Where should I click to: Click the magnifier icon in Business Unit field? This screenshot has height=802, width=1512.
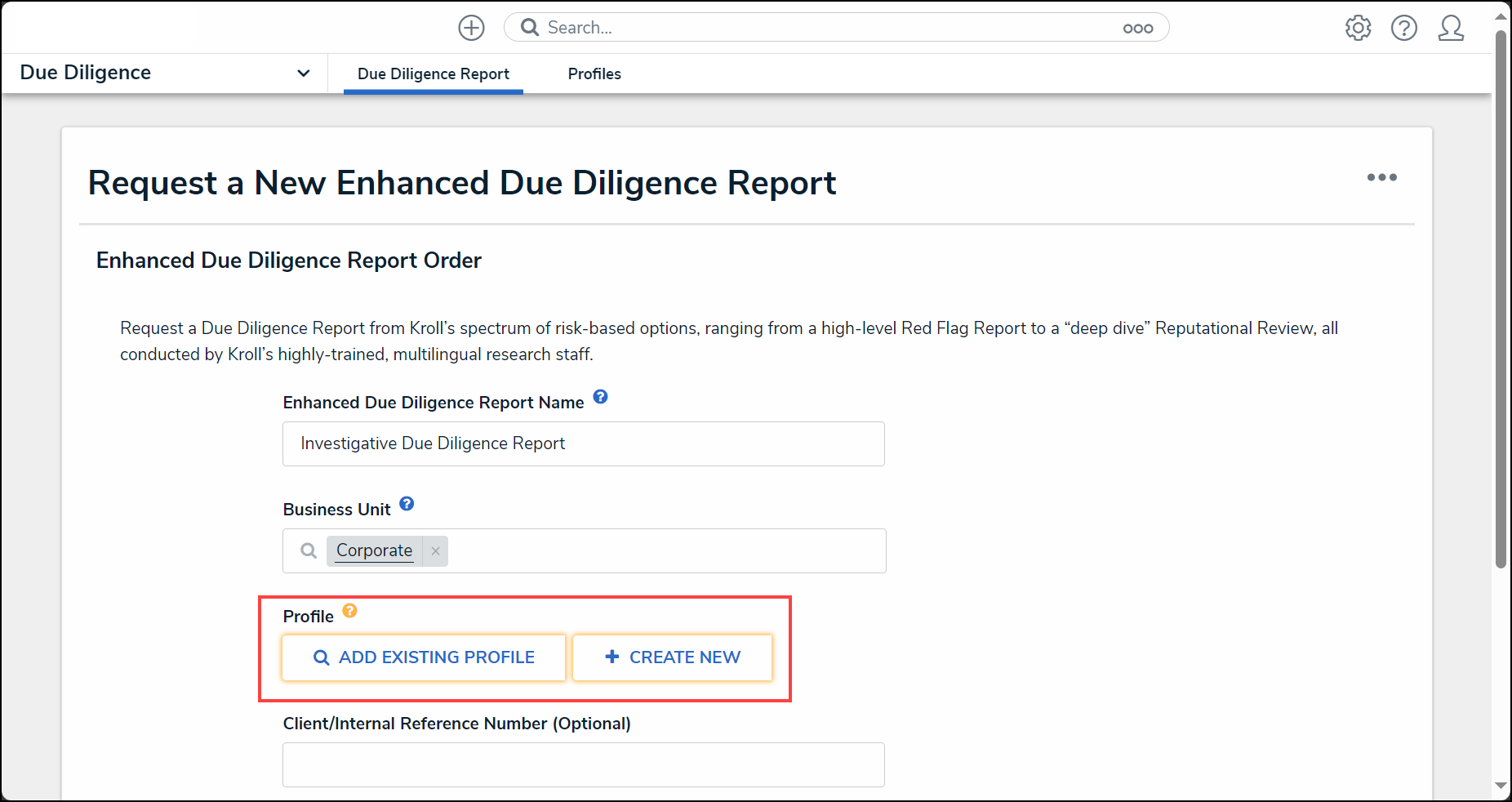(309, 550)
